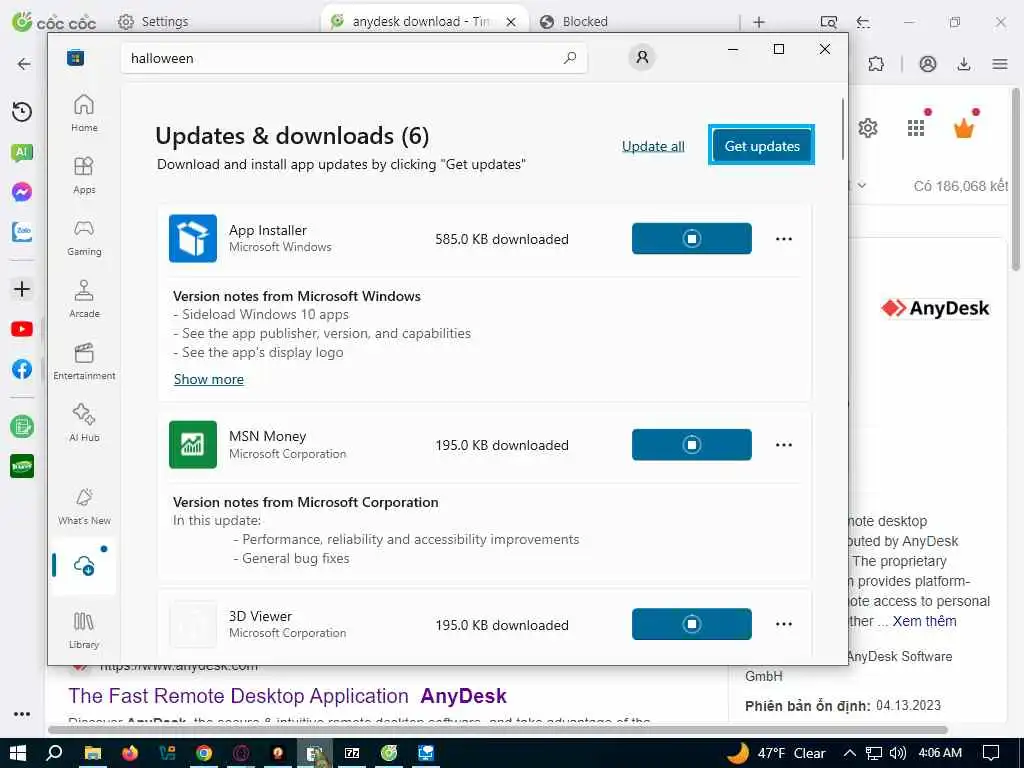The height and width of the screenshot is (768, 1024).
Task: Close the anydesk download tab
Action: point(511,22)
